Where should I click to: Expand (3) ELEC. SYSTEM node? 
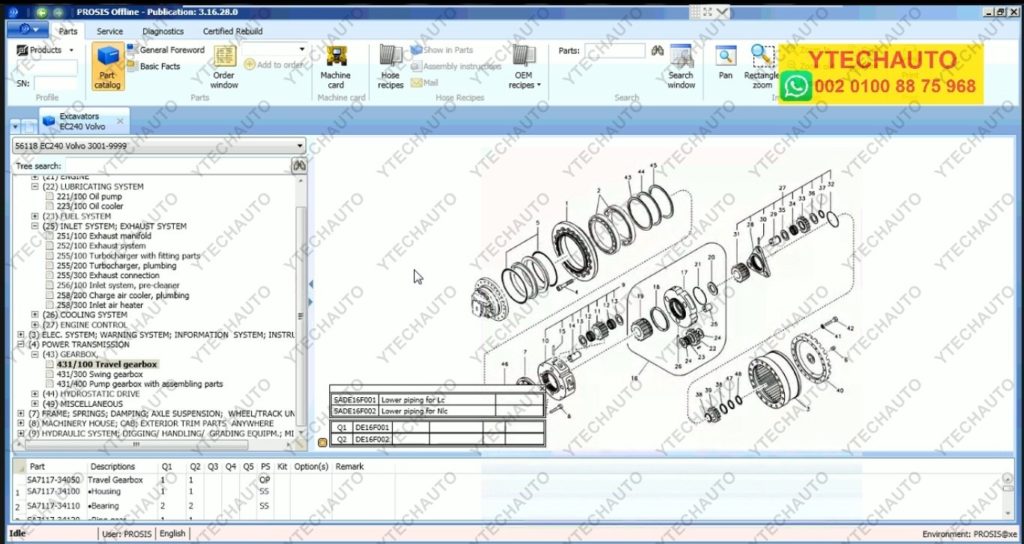[21, 334]
